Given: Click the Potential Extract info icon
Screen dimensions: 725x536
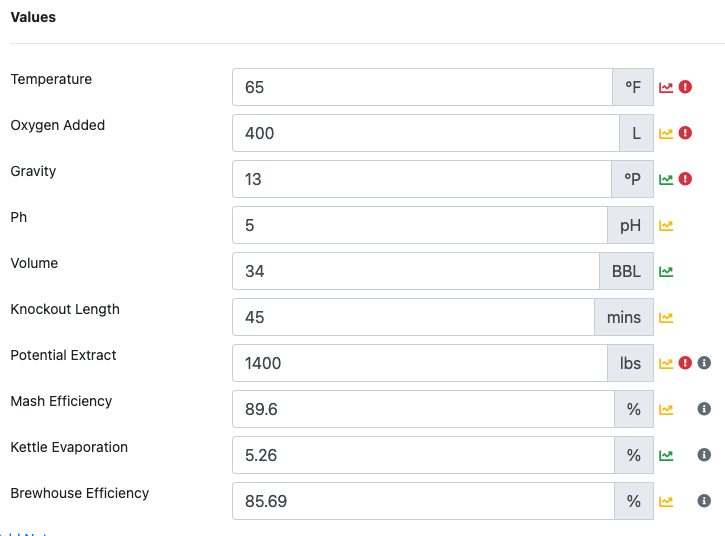Looking at the screenshot, I should pyautogui.click(x=704, y=363).
